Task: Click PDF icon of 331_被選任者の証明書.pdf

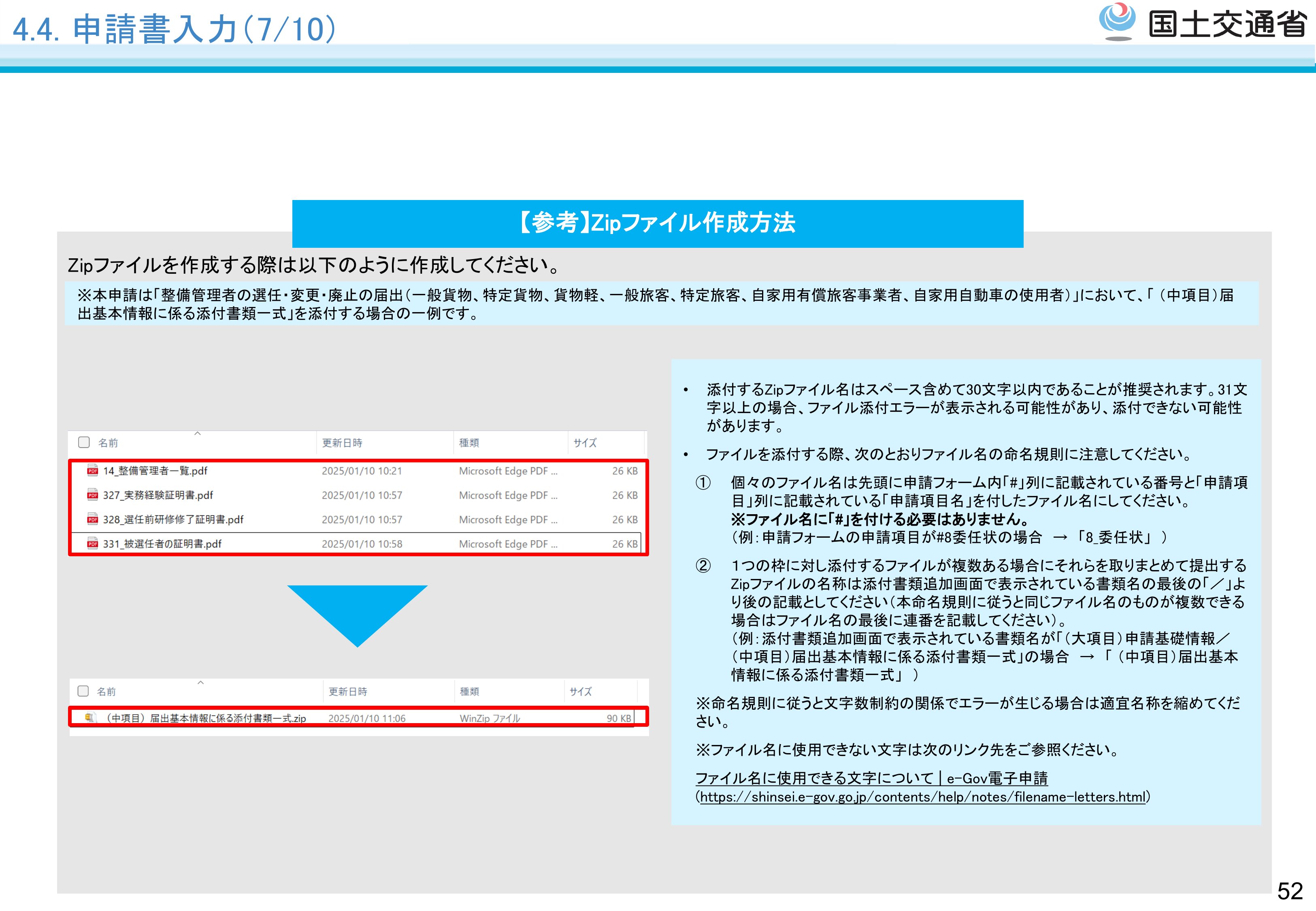Action: (92, 543)
